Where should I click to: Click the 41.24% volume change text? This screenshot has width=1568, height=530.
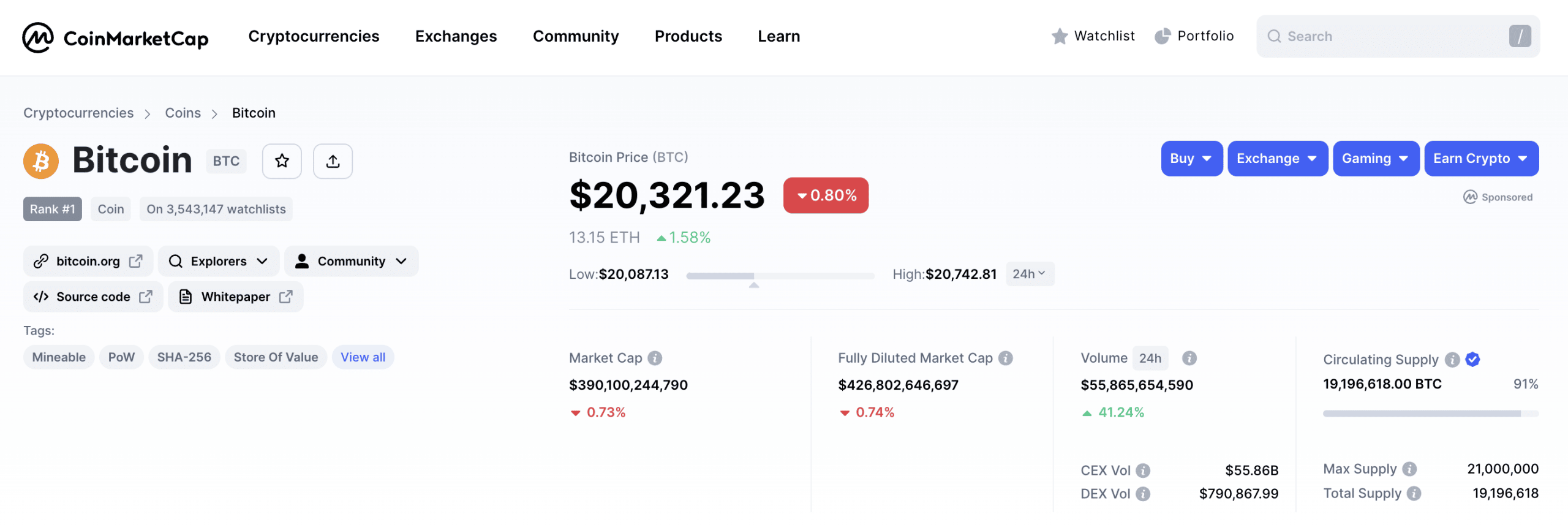(1121, 412)
